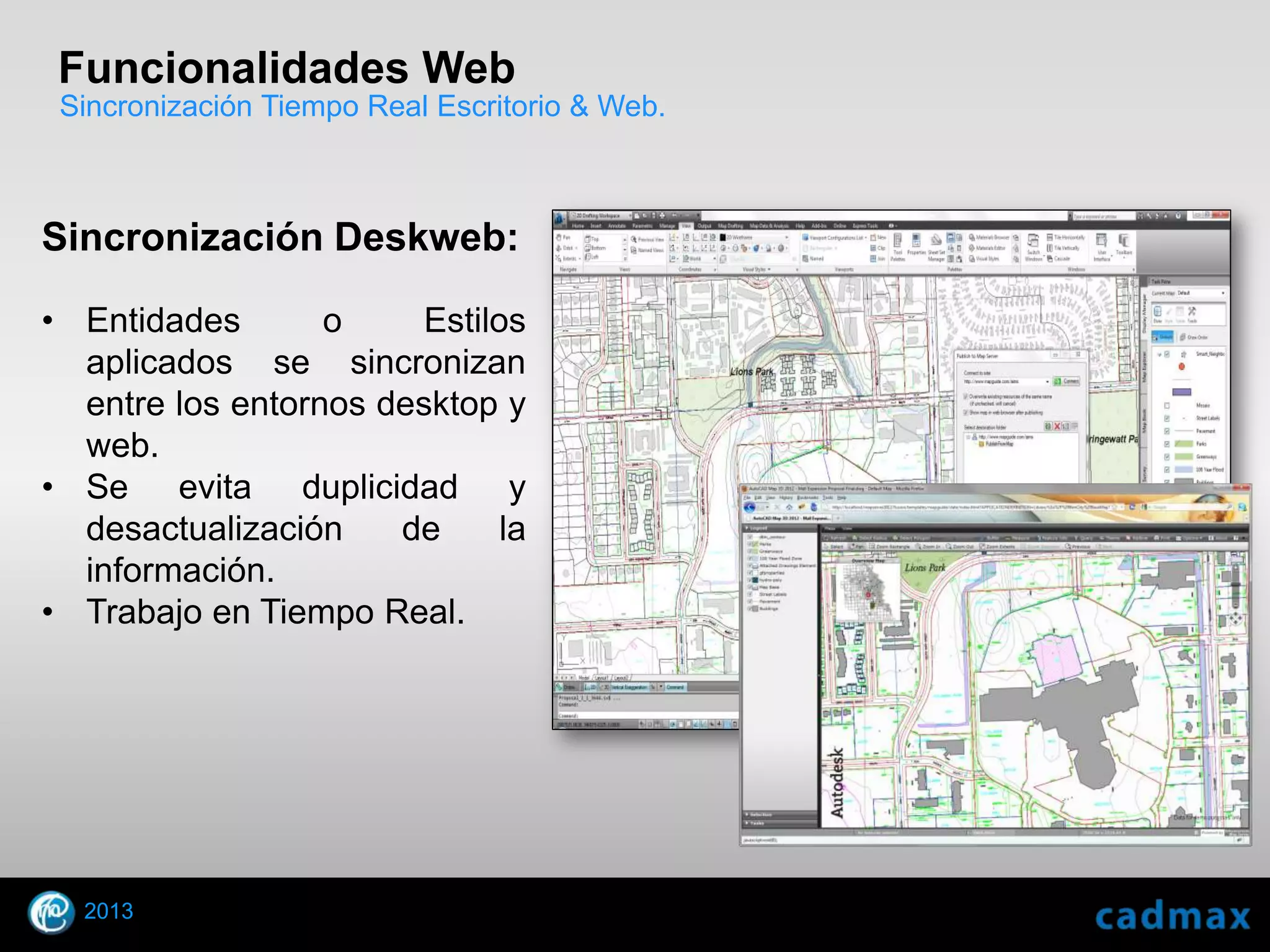
Task: Open the Materials Browser
Action: pos(989,237)
